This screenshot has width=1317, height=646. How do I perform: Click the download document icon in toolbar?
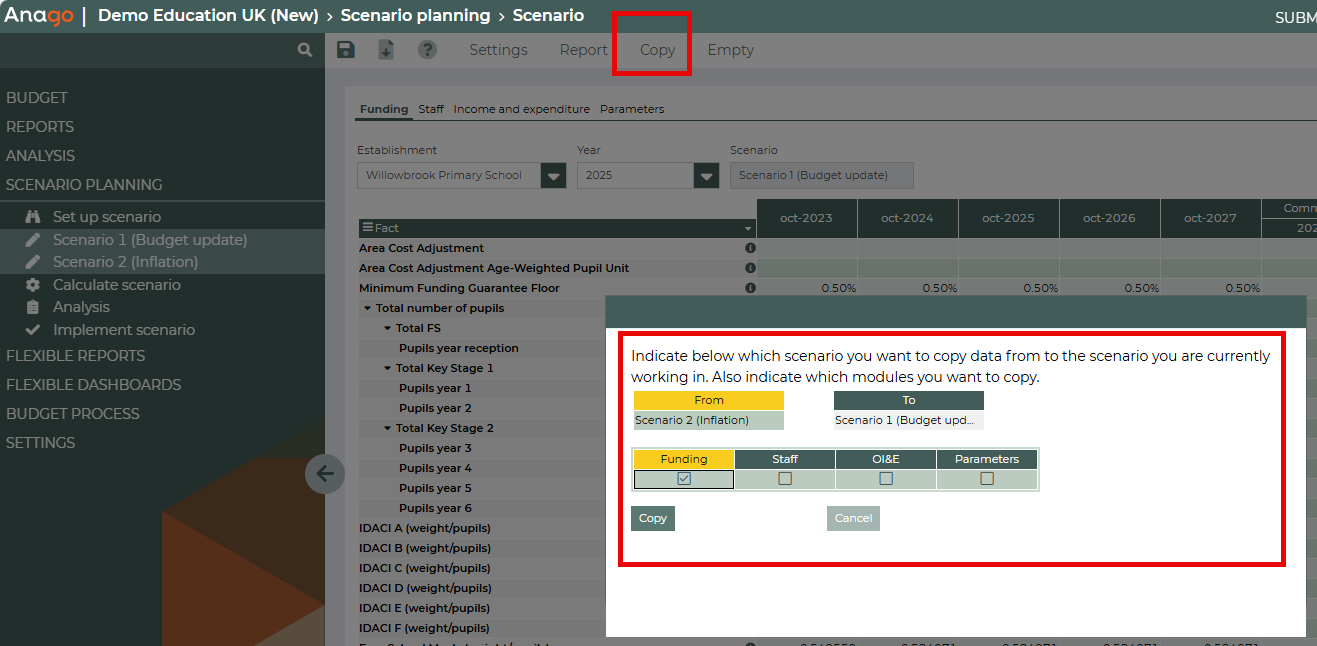[386, 50]
